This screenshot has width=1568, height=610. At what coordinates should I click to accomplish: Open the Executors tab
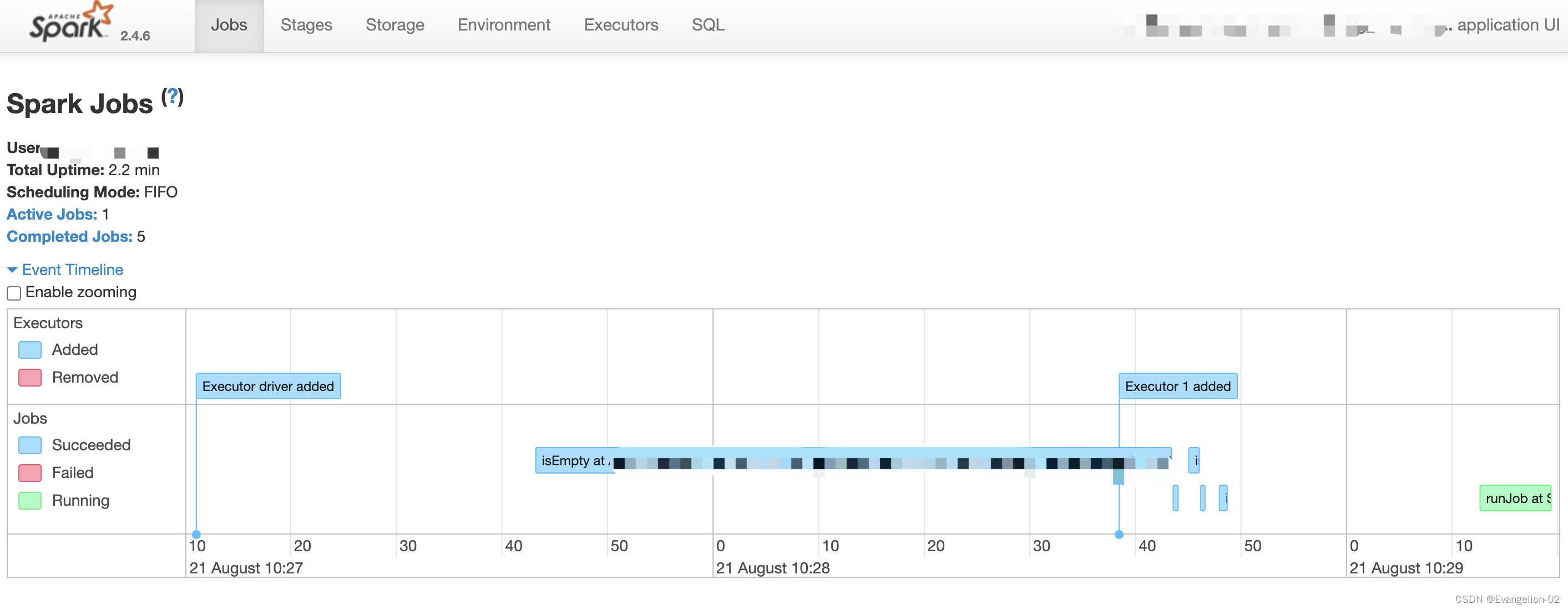(620, 25)
